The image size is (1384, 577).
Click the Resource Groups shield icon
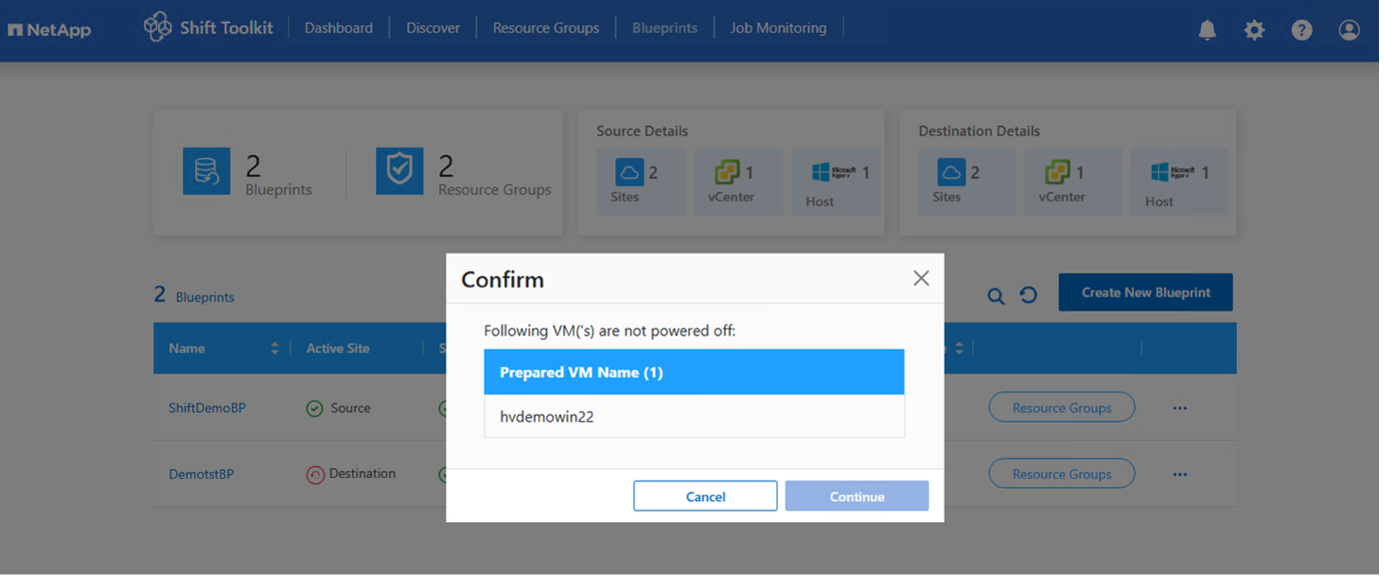[x=399, y=171]
